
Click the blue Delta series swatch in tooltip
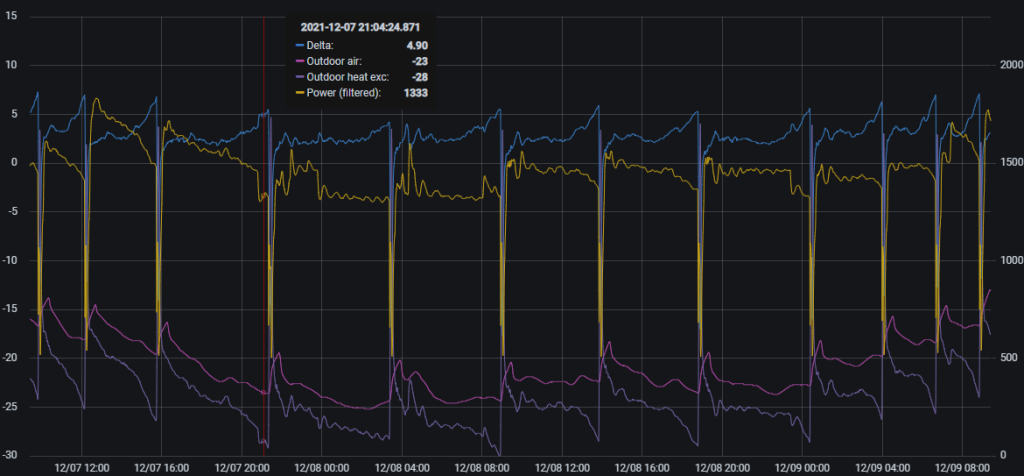[300, 45]
